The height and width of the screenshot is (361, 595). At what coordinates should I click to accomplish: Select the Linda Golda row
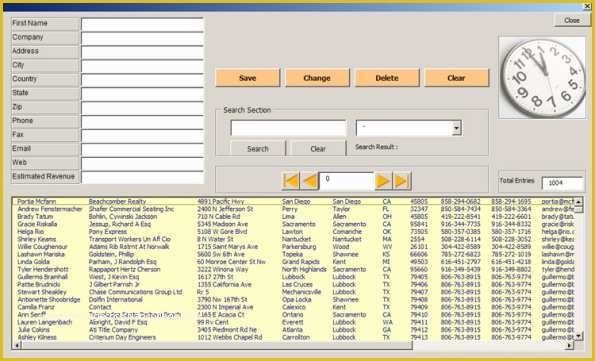[293, 262]
